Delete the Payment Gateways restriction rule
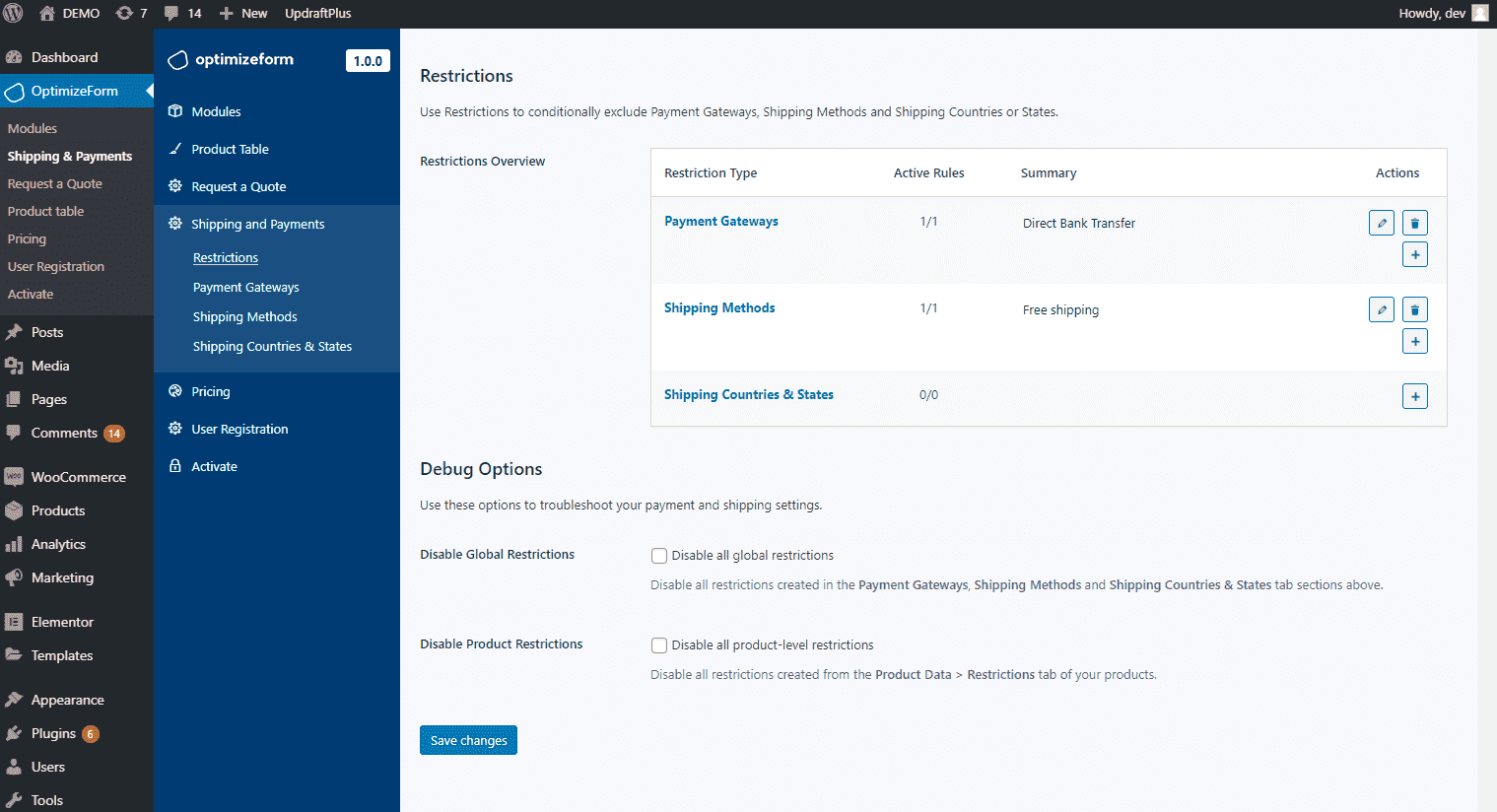This screenshot has width=1497, height=812. 1414,223
